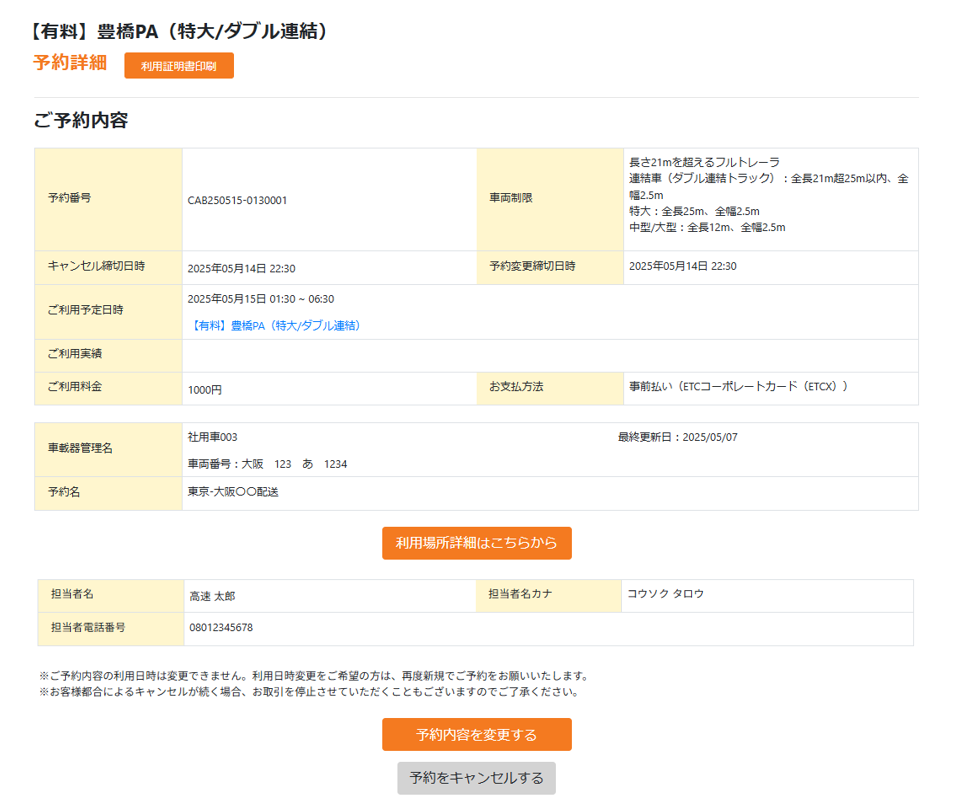Select the 1000円 usage fee value
Viewport: 966px width, 799px height.
coord(205,390)
